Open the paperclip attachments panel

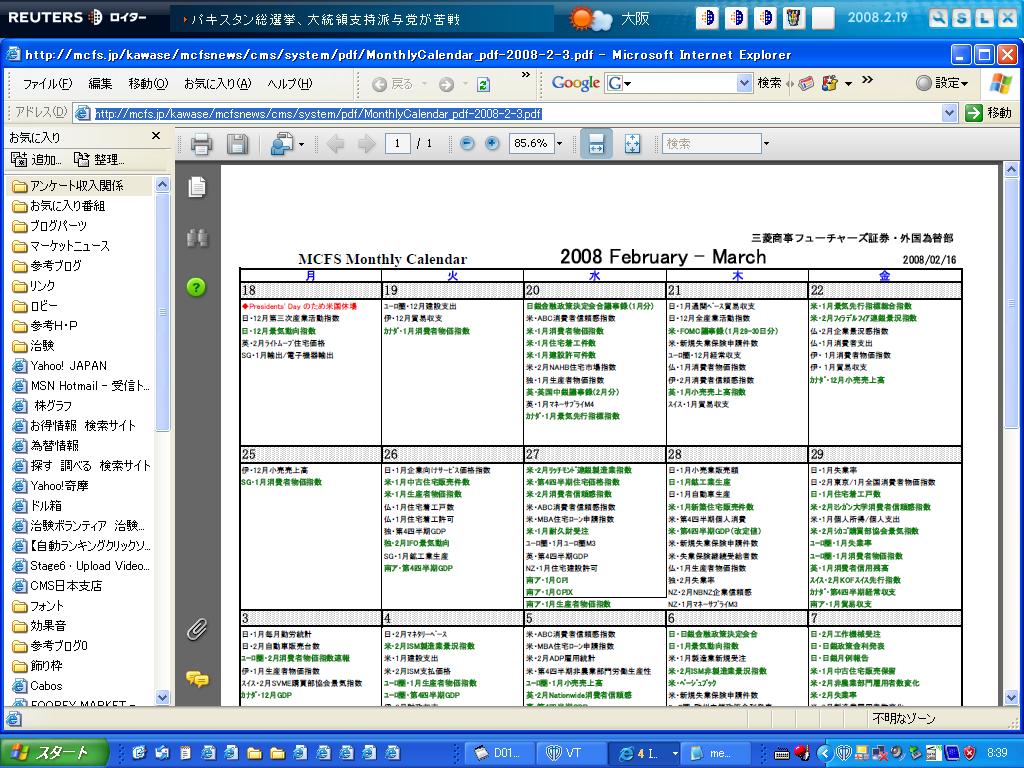click(x=197, y=629)
